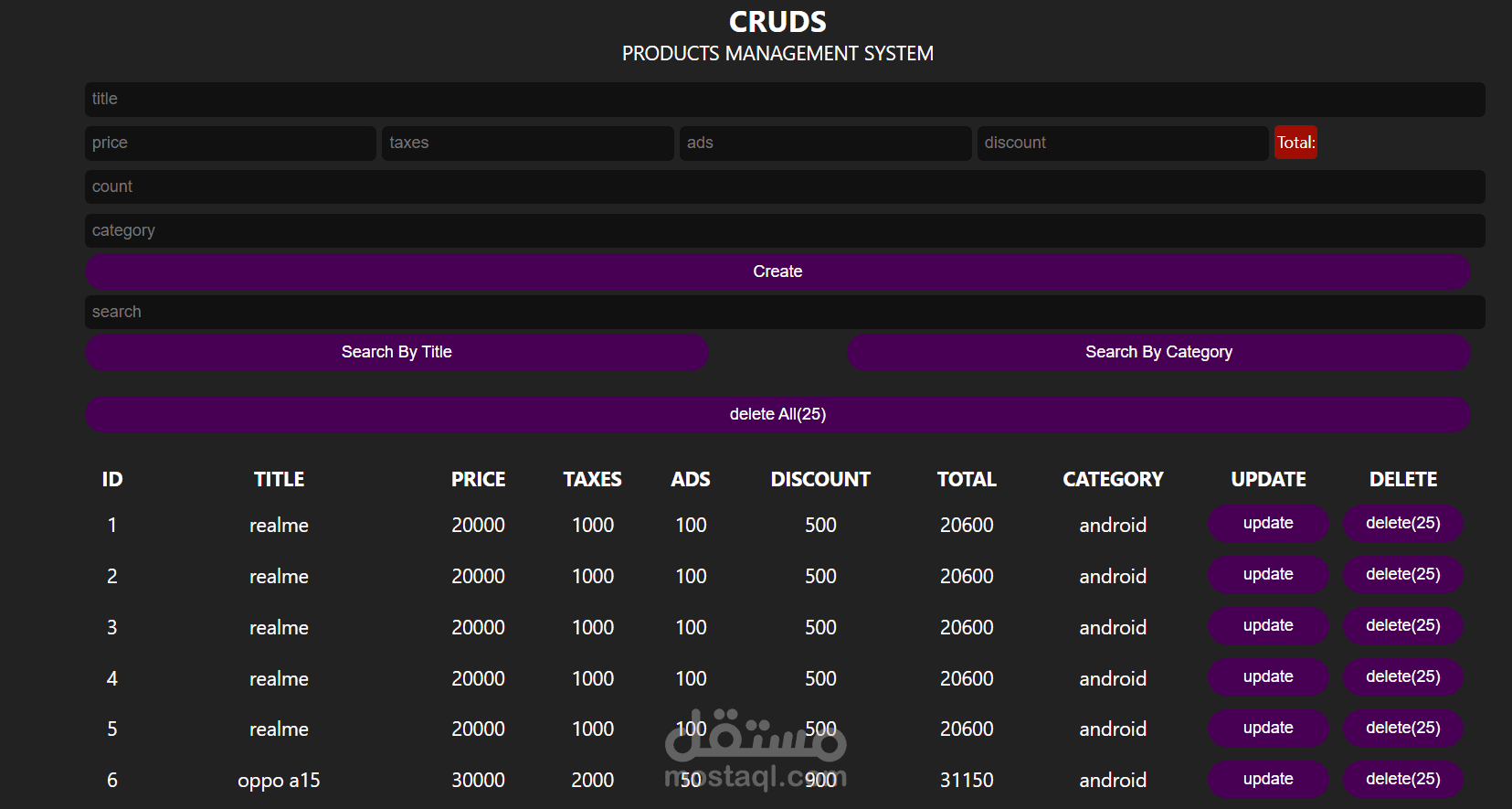Click the ads input field
This screenshot has height=809, width=1512.
[x=826, y=143]
